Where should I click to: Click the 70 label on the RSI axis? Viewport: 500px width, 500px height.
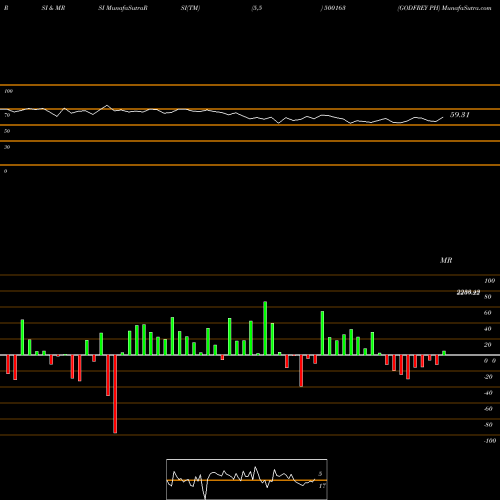coord(7,115)
